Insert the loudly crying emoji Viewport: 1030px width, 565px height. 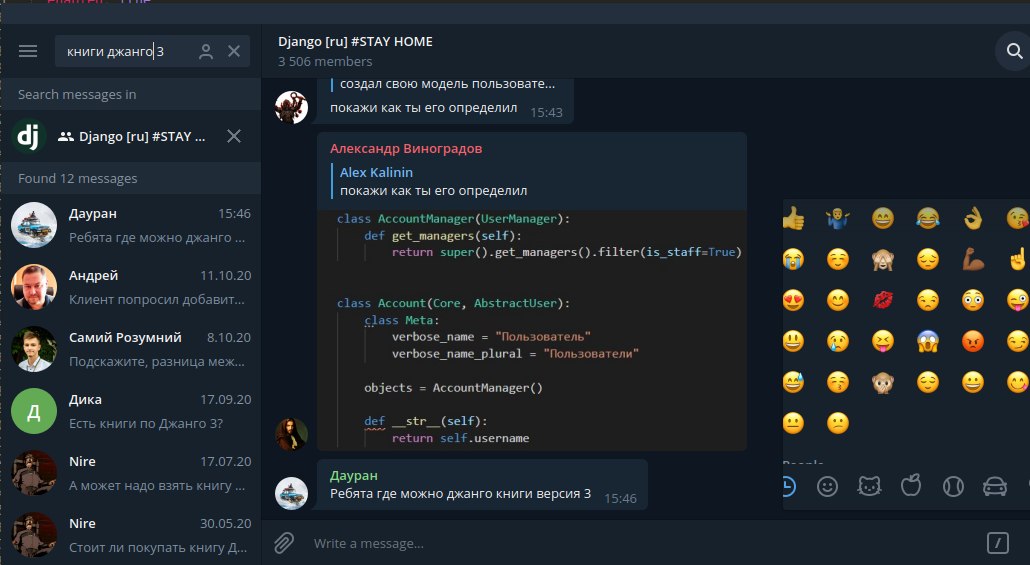click(x=794, y=260)
